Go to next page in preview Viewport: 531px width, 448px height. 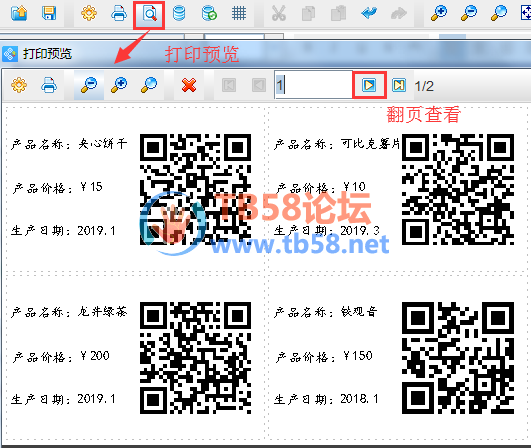(x=369, y=85)
